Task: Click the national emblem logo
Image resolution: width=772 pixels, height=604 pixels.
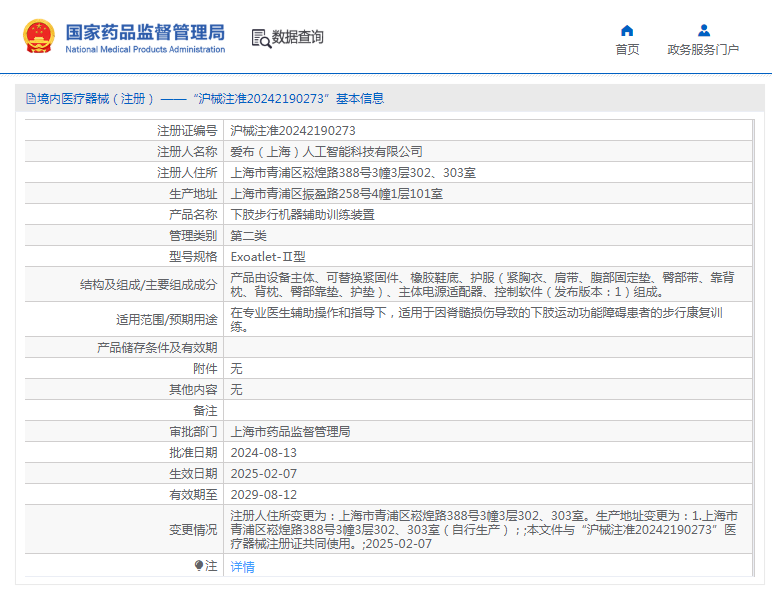Action: 39,36
